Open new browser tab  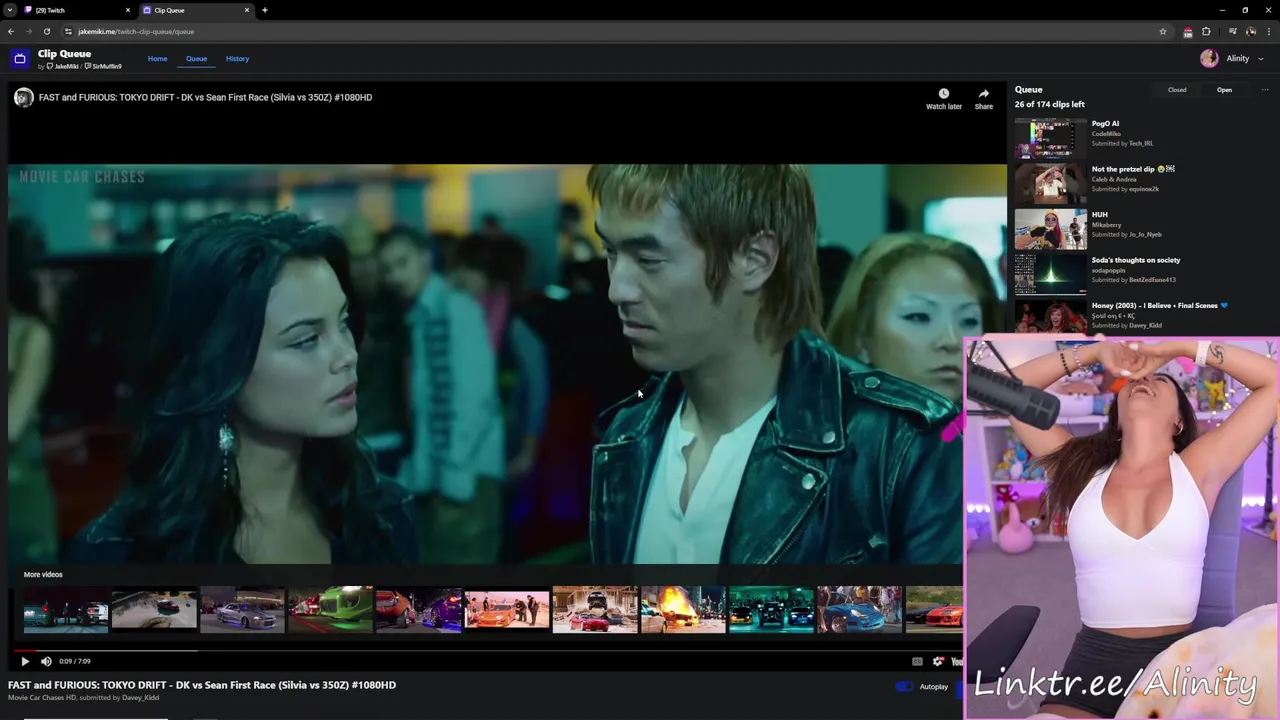click(264, 10)
